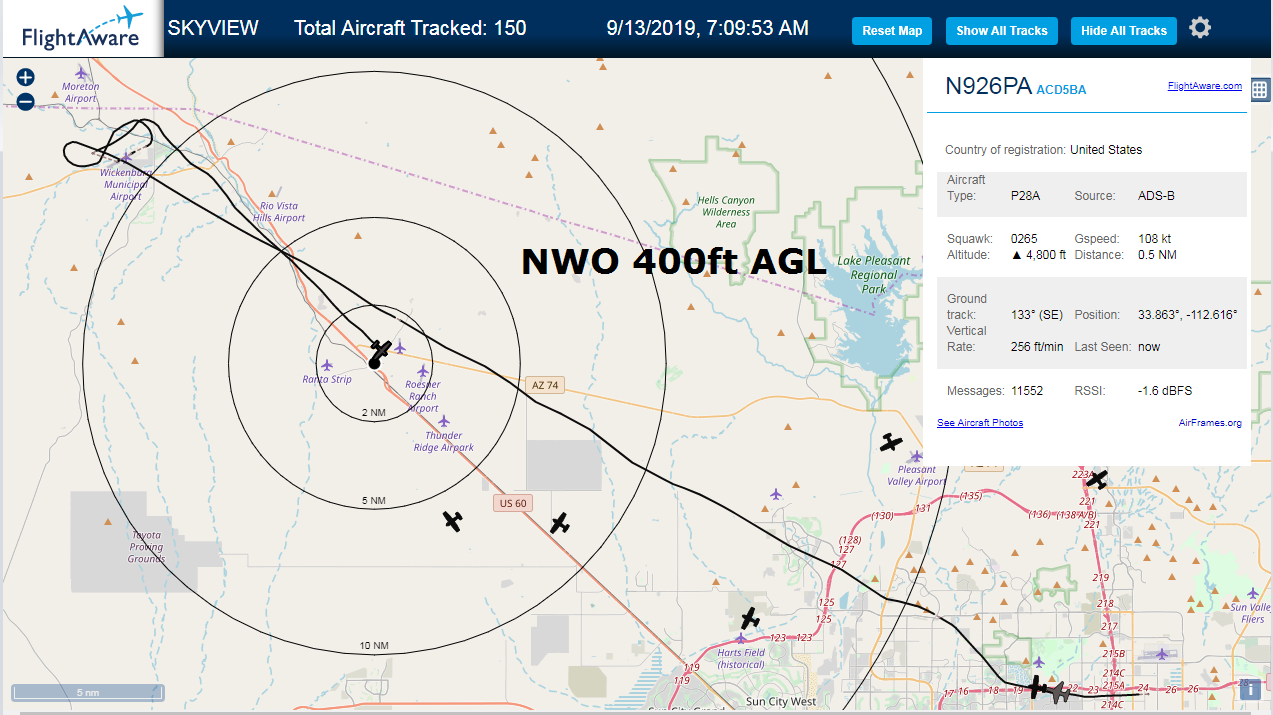Click the FlightAware logo
The width and height of the screenshot is (1273, 715).
(x=81, y=29)
